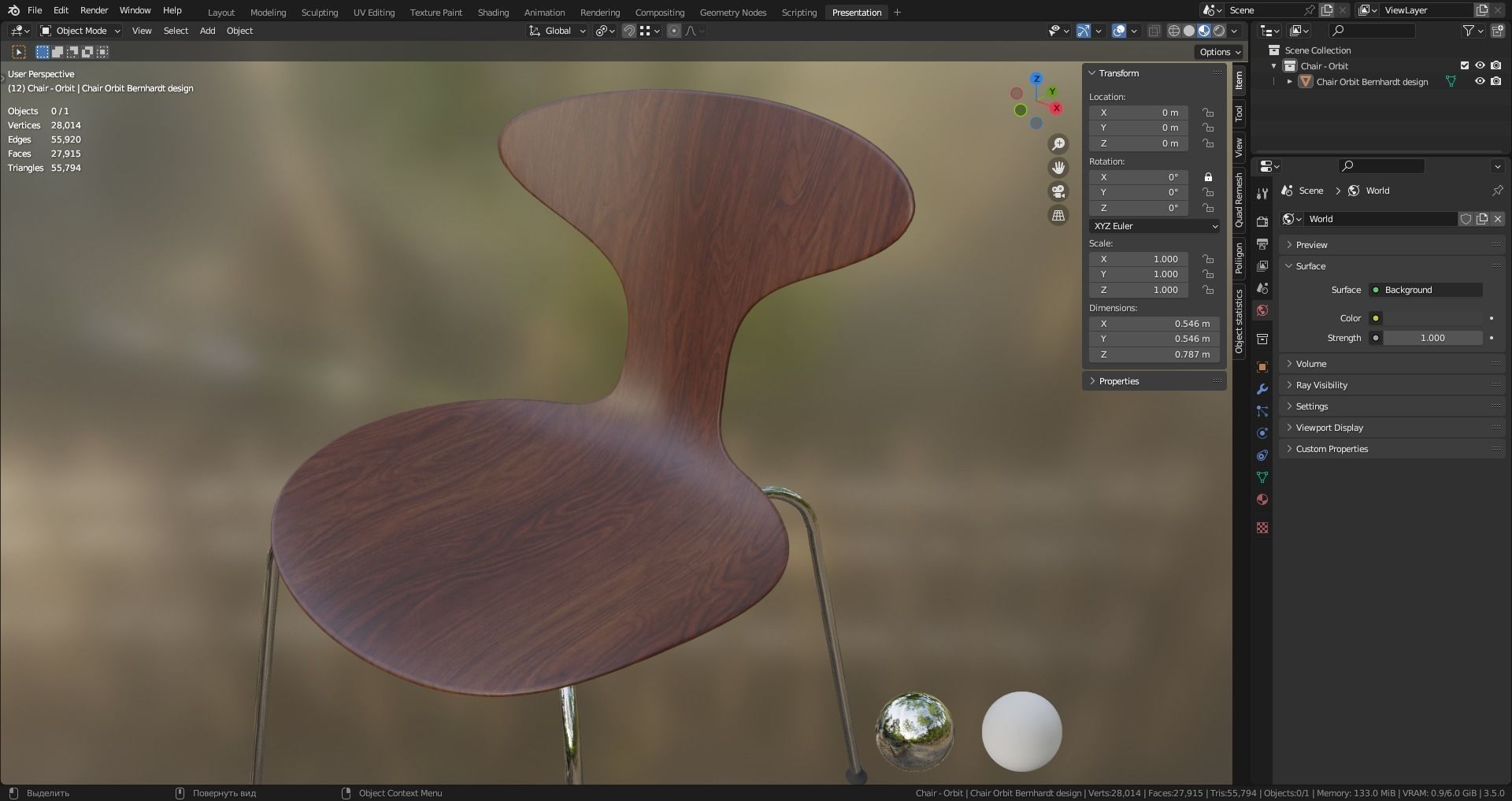Select material preview shading
1512x801 pixels.
point(1204,31)
